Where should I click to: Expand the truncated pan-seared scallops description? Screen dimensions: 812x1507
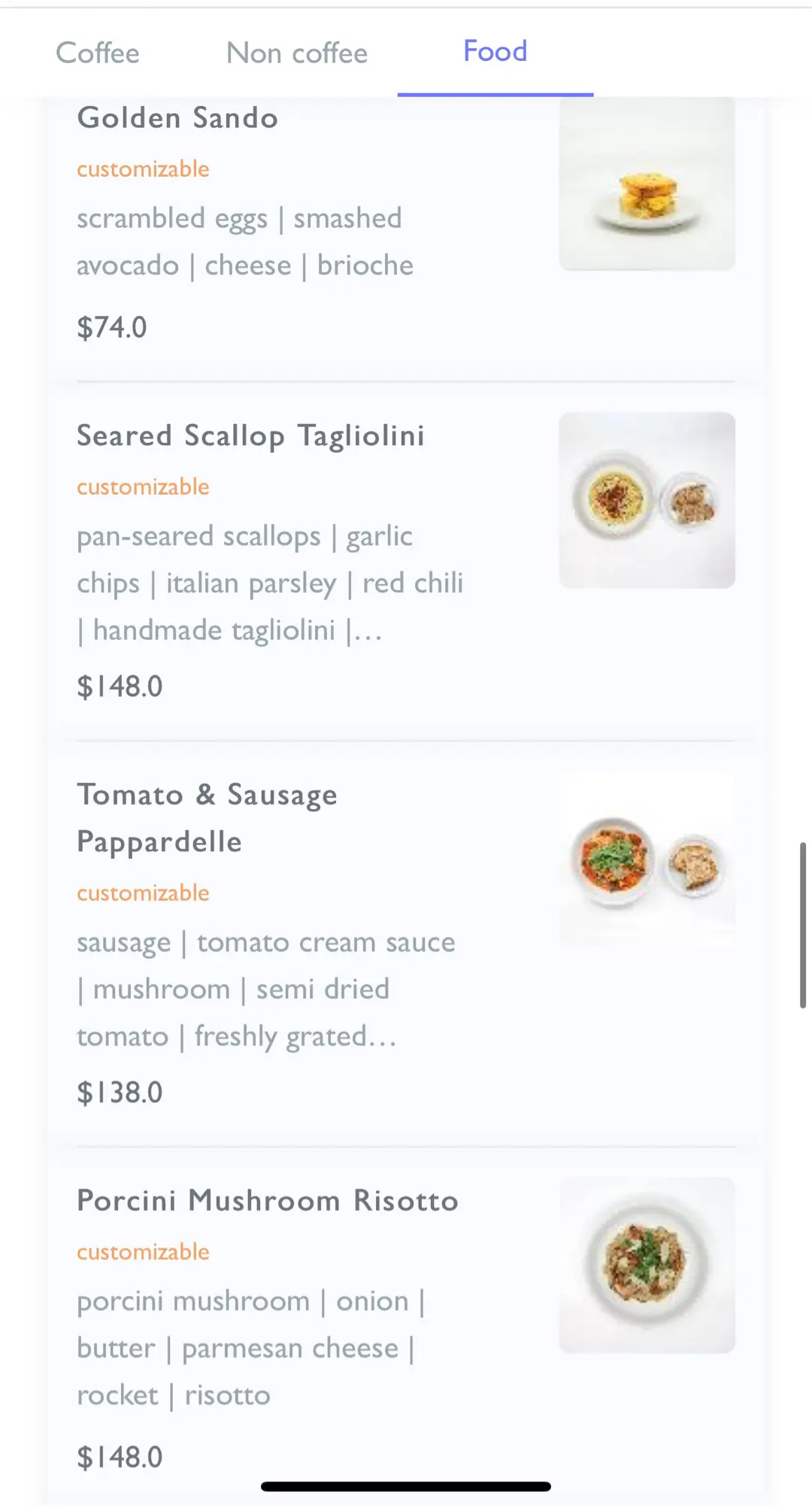pos(269,584)
